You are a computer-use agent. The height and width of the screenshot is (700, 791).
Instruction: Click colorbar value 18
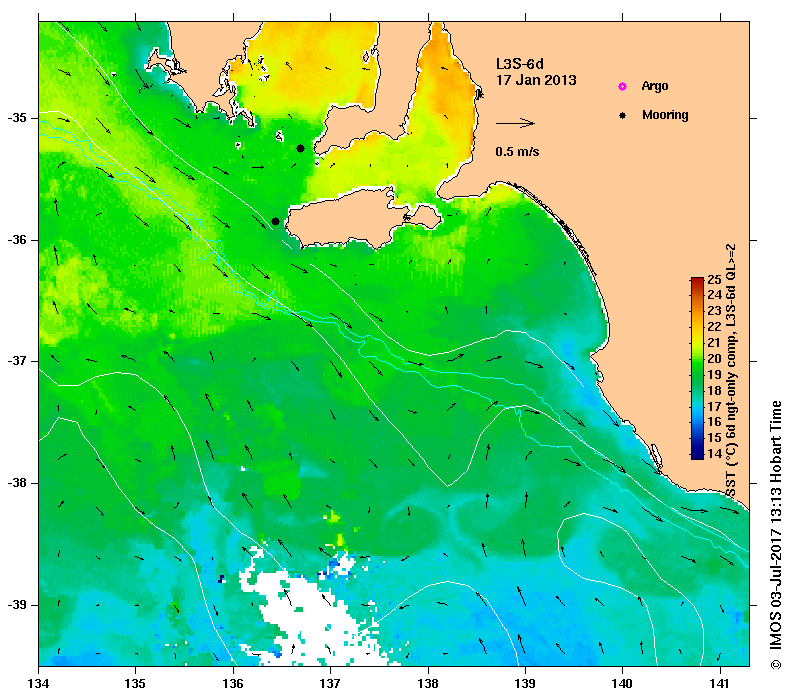click(x=714, y=390)
